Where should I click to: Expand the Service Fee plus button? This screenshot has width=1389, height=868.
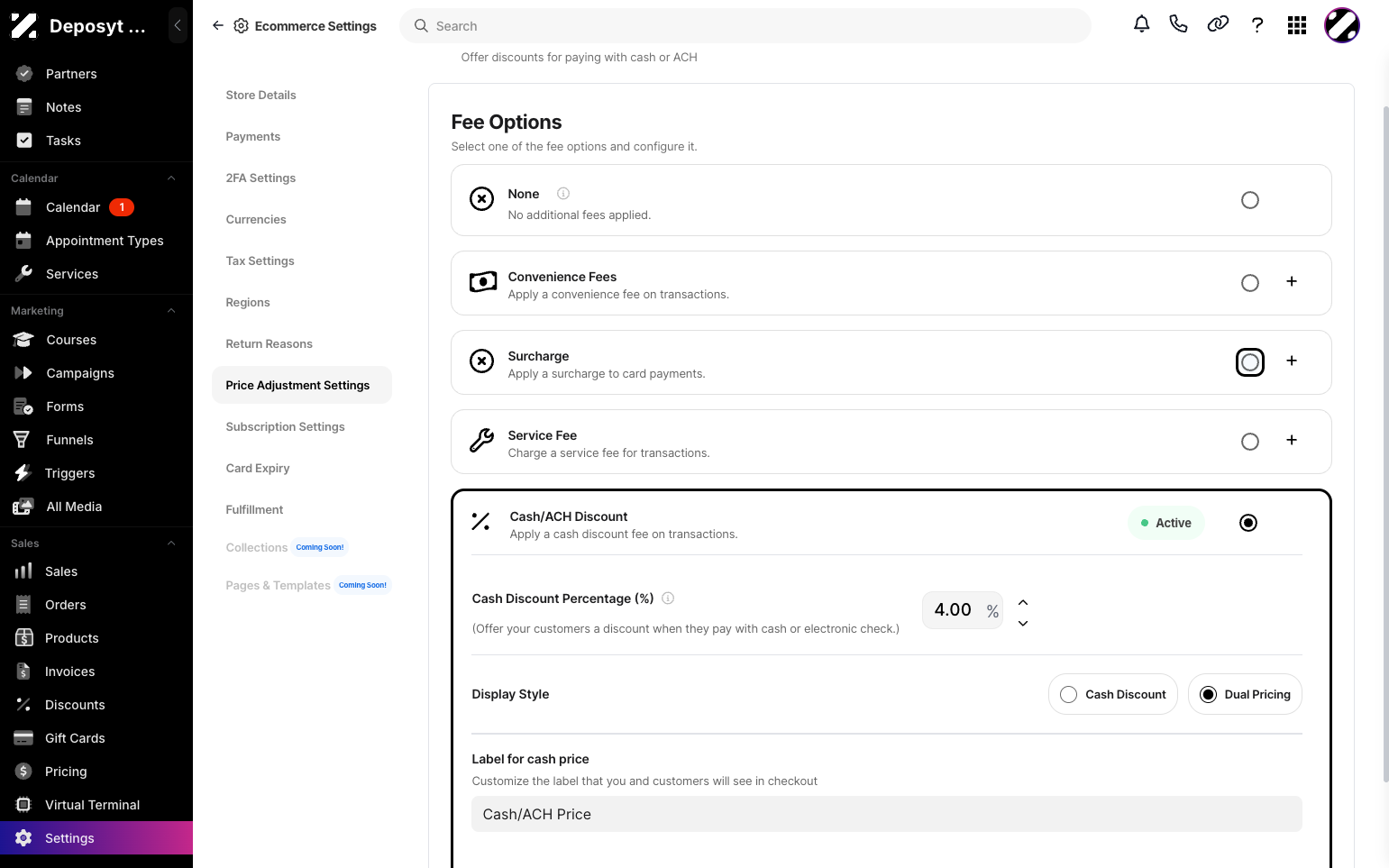pyautogui.click(x=1292, y=440)
